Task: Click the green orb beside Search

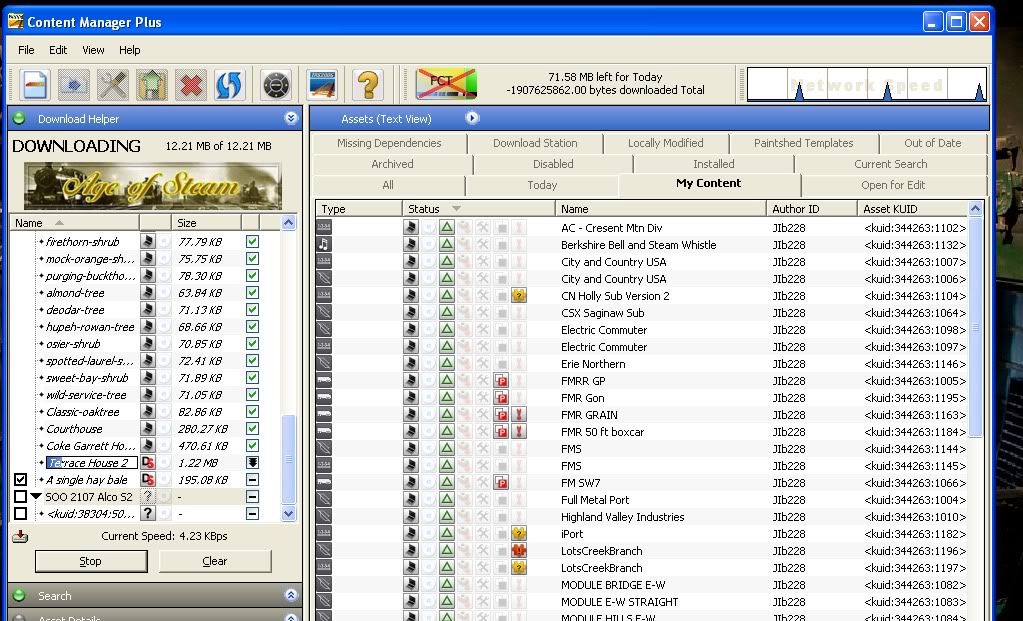Action: point(19,595)
